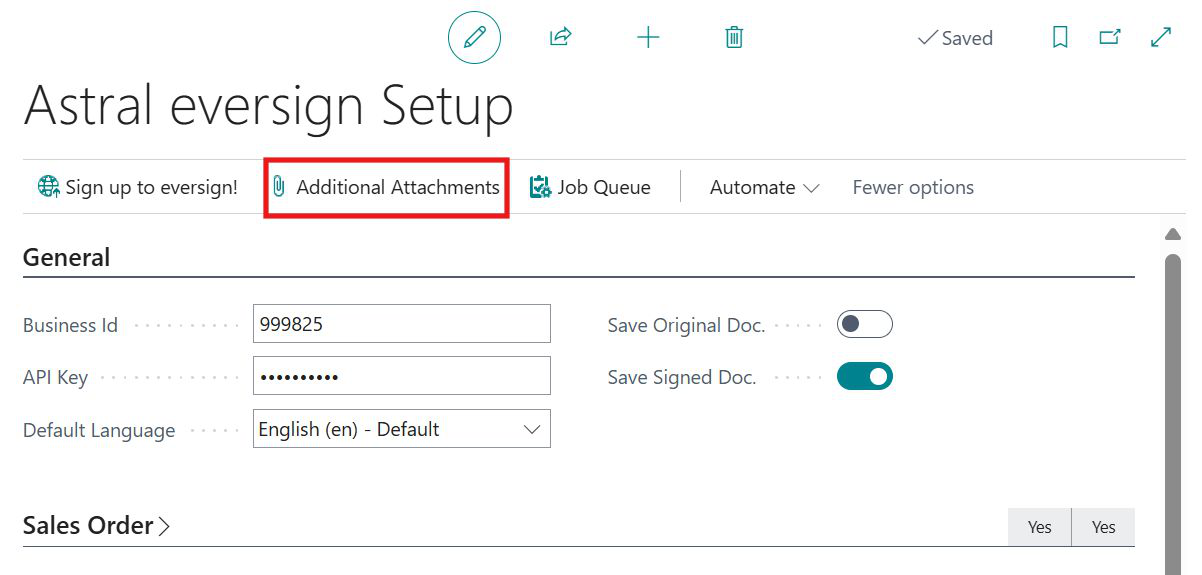The width and height of the screenshot is (1202, 575).
Task: Click the Astral eversign Setup page title
Action: pos(268,105)
